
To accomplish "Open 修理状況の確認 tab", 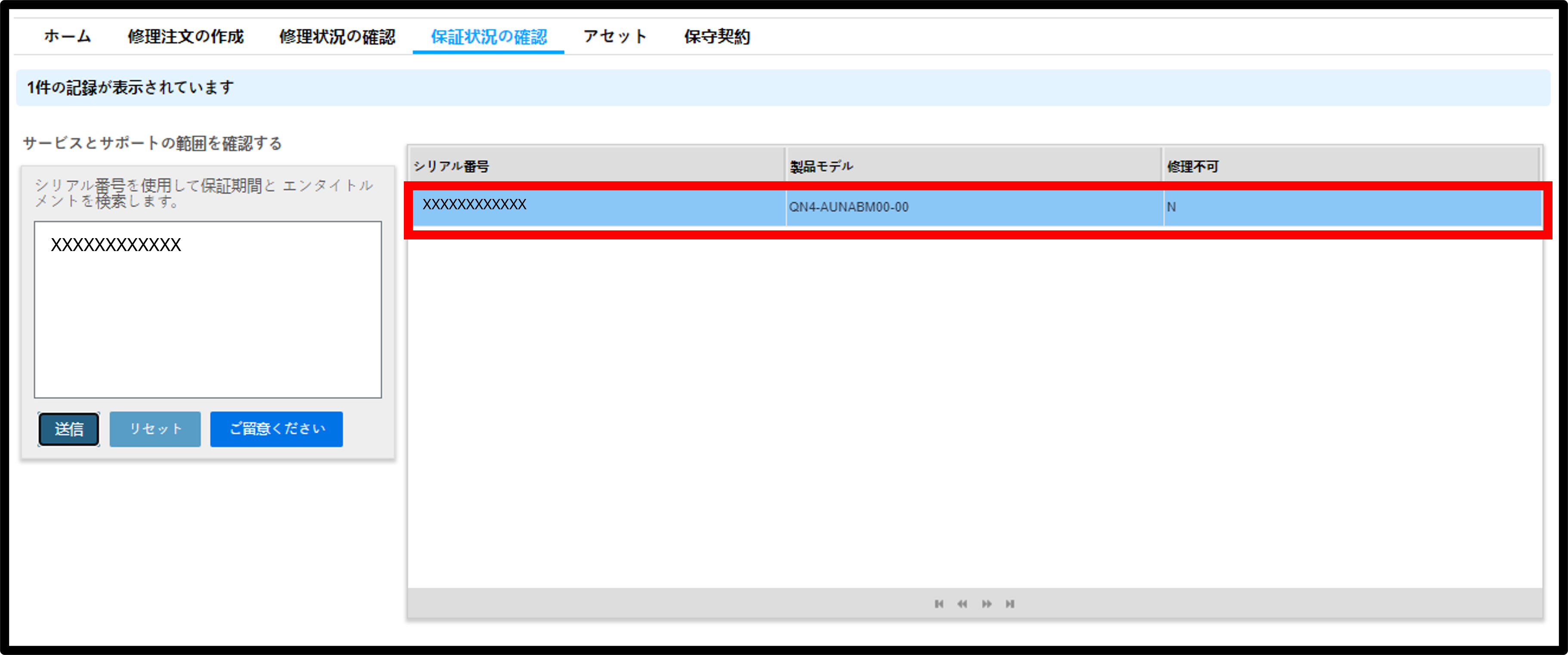I will pos(337,37).
